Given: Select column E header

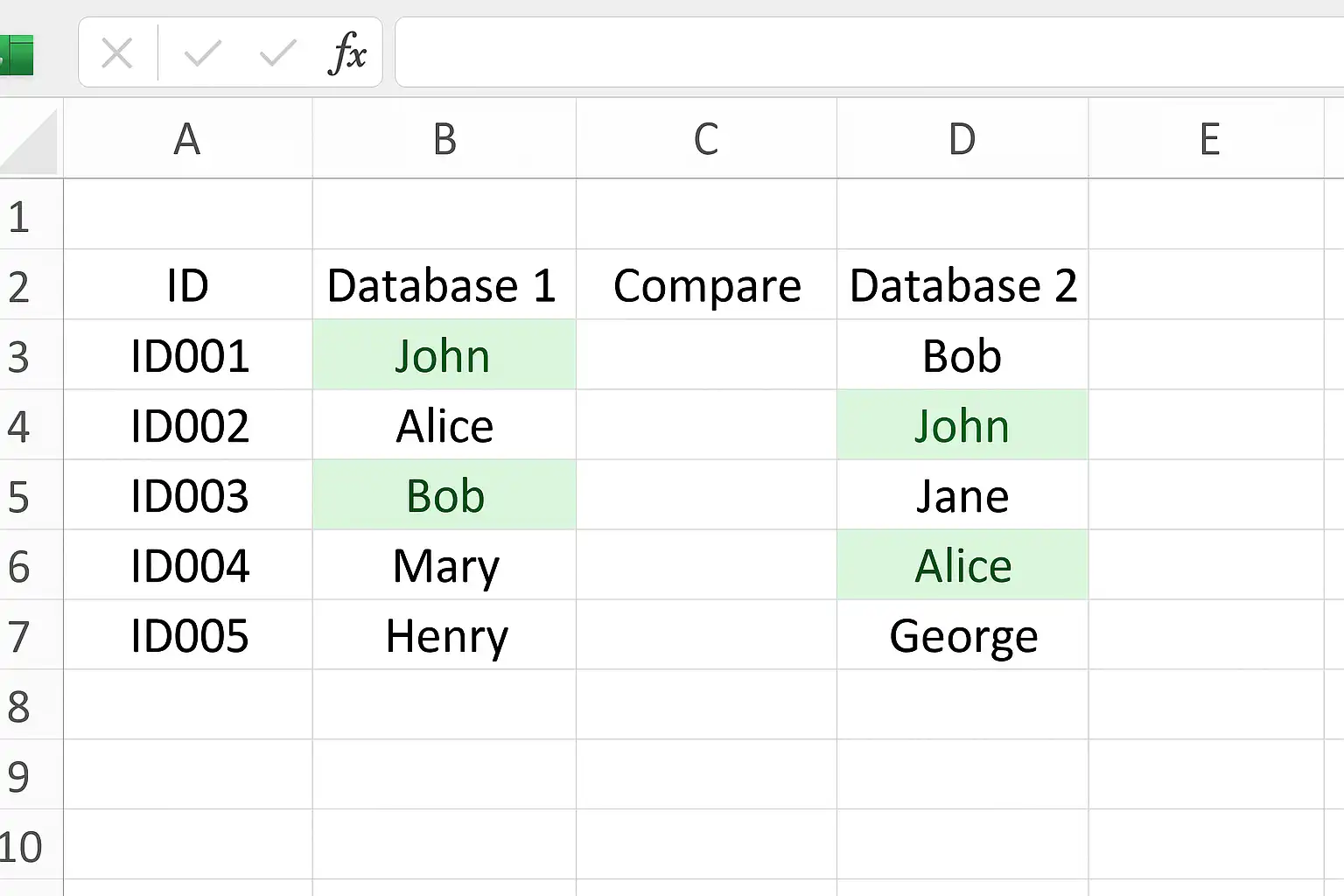Looking at the screenshot, I should coord(1209,139).
